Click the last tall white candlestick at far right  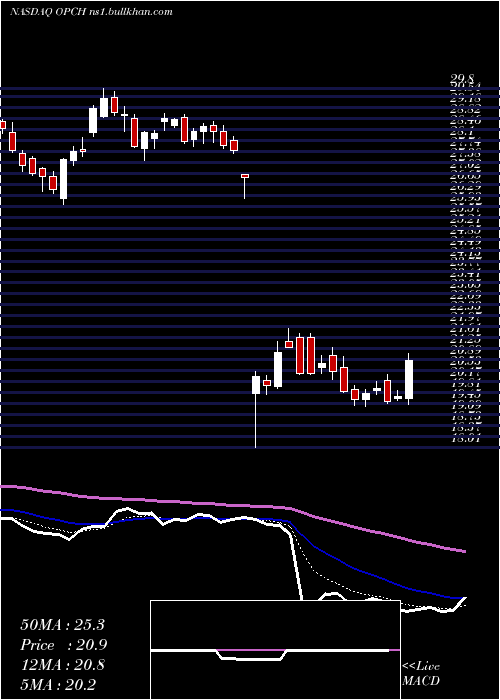[x=408, y=379]
